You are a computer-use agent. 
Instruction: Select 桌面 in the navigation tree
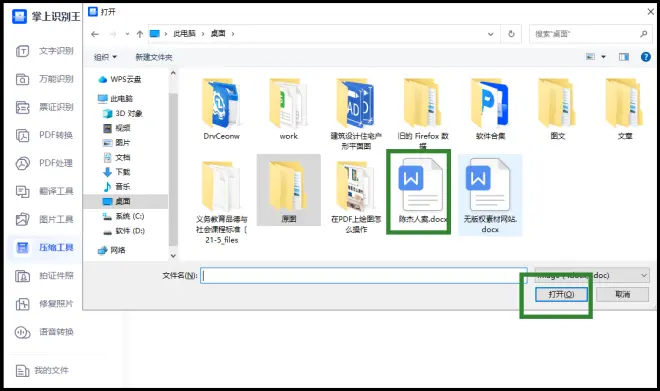(125, 202)
